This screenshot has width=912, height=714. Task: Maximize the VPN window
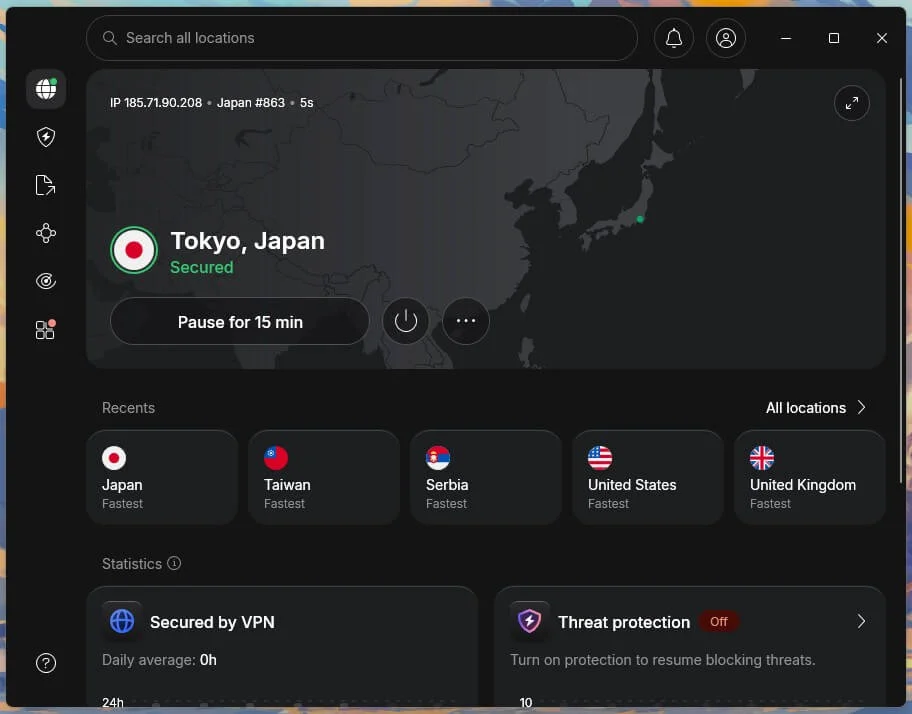(x=833, y=38)
